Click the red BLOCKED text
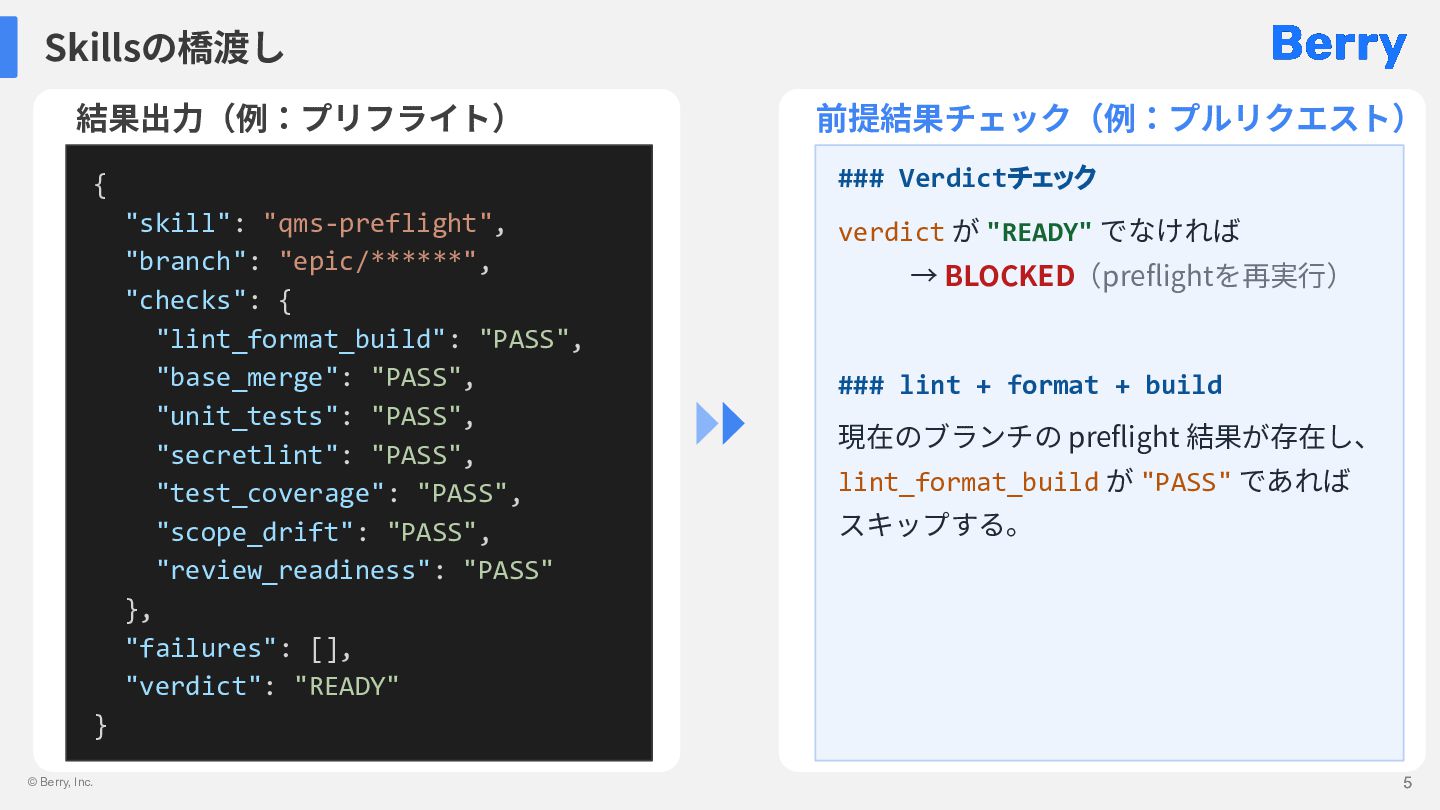Viewport: 1440px width, 810px height. click(1009, 275)
